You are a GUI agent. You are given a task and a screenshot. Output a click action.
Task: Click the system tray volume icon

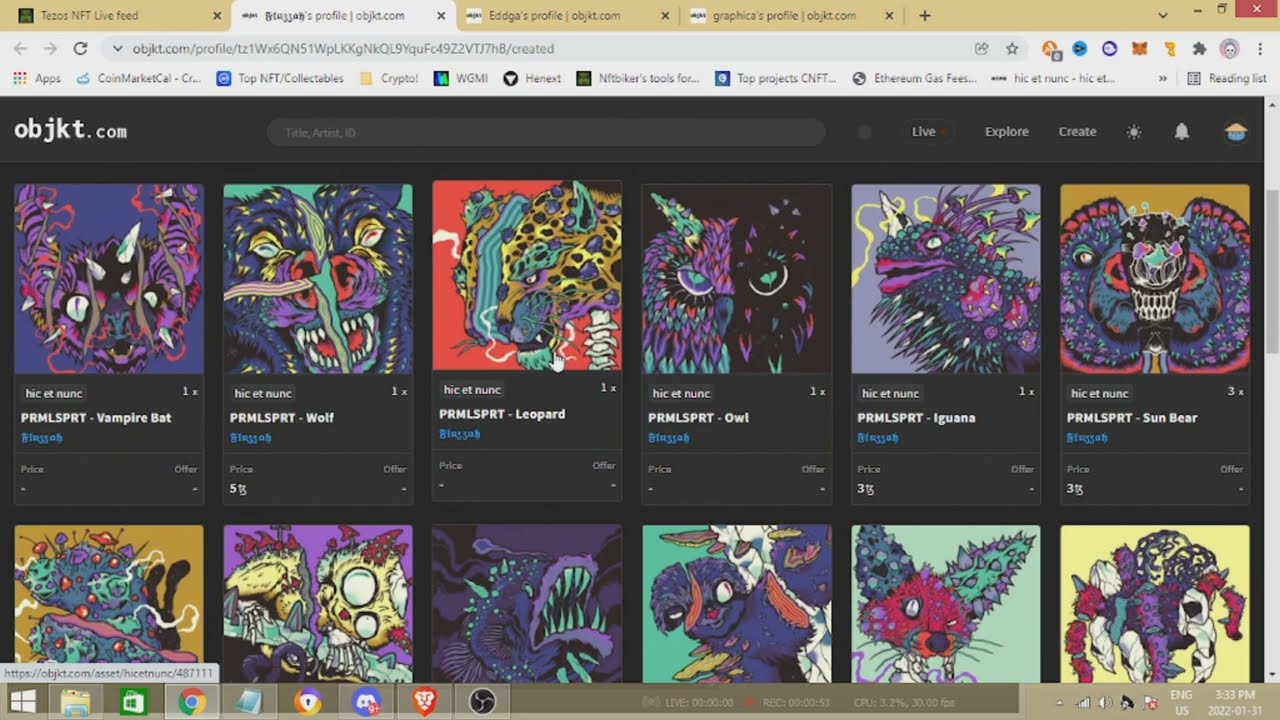tap(1104, 703)
